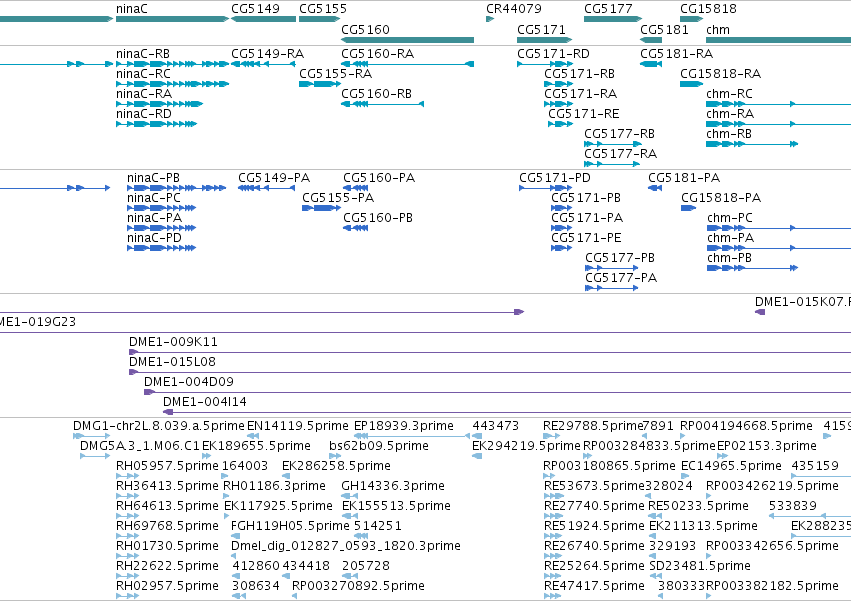The image size is (851, 601).
Task: Click EST FGH119H05.5prime
Action: click(x=290, y=526)
